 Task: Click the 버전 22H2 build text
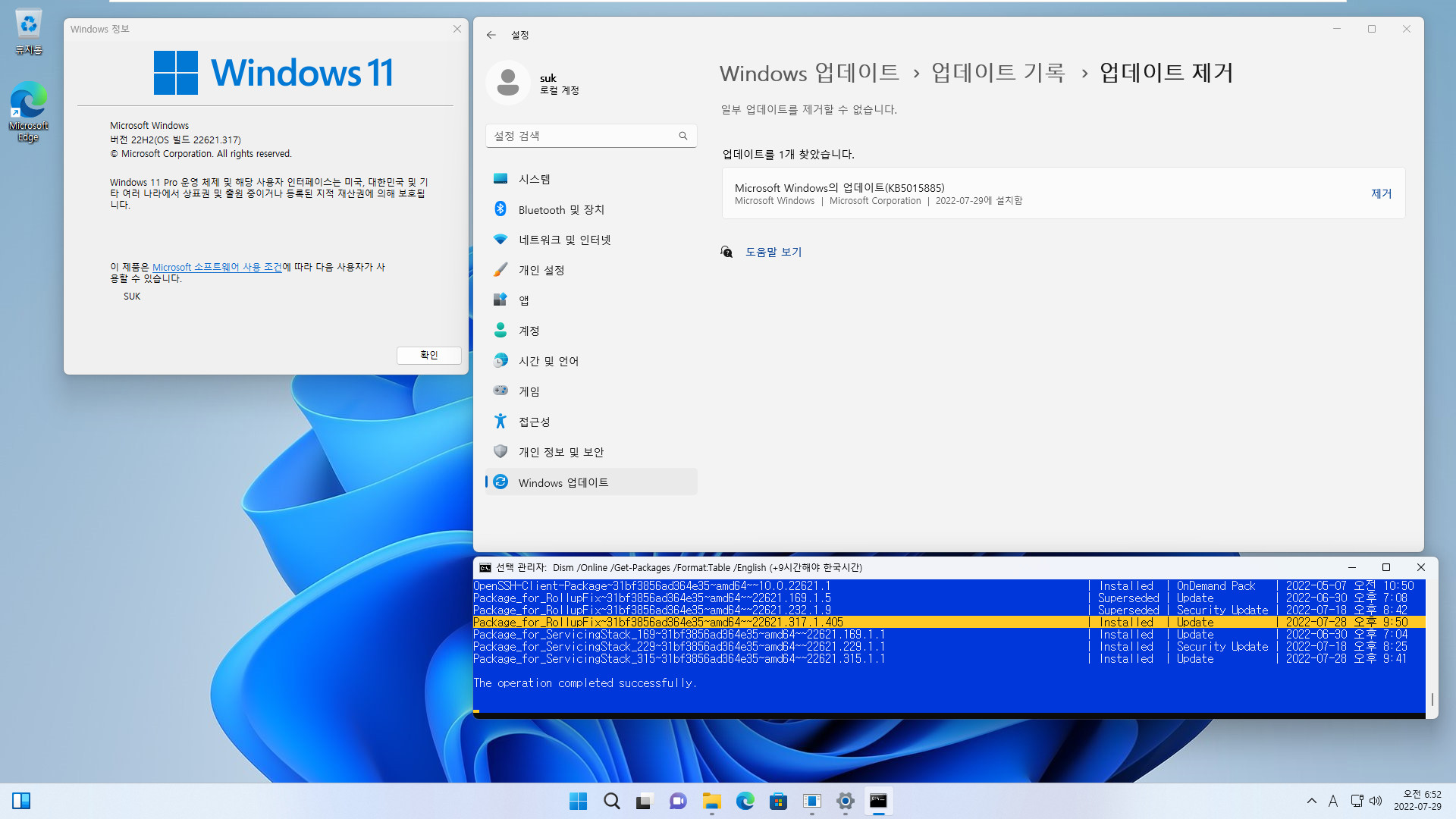coord(175,140)
